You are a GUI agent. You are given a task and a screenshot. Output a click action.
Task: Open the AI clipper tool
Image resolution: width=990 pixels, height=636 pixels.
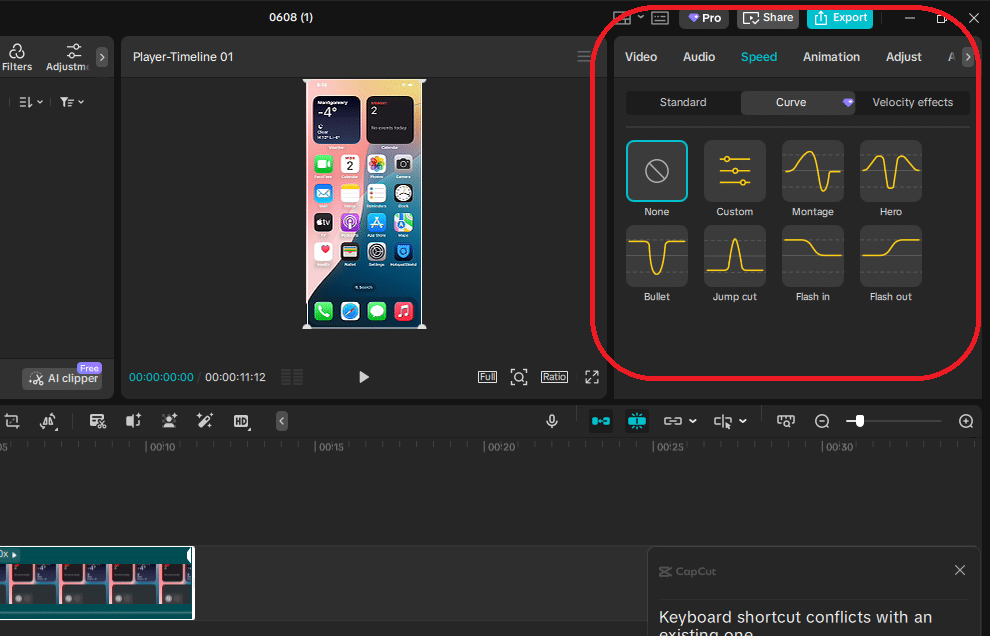coord(63,378)
